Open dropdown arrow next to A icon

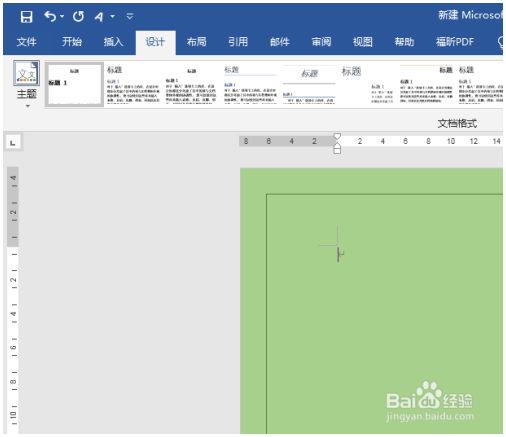pos(112,16)
